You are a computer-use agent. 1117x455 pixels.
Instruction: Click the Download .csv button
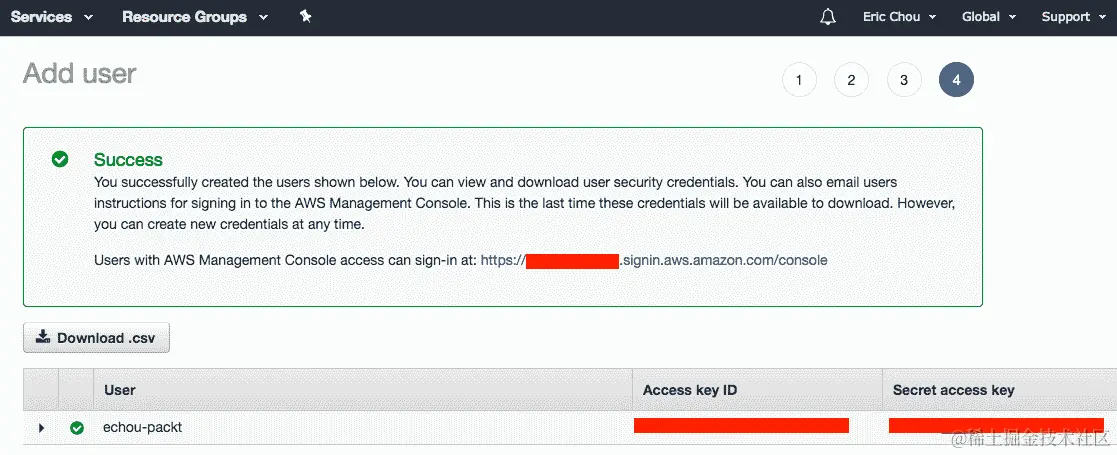(x=97, y=338)
